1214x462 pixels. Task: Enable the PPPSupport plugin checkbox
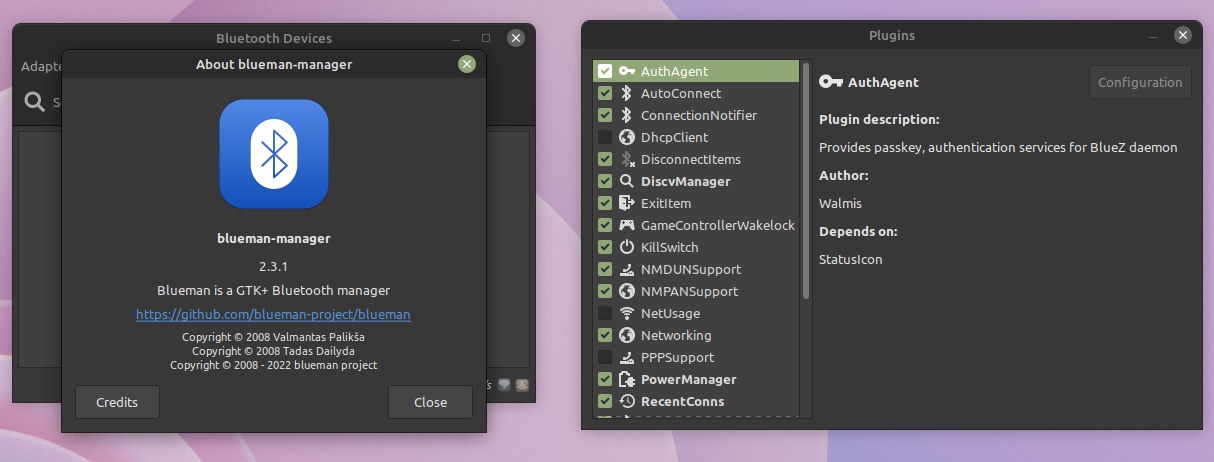(605, 357)
